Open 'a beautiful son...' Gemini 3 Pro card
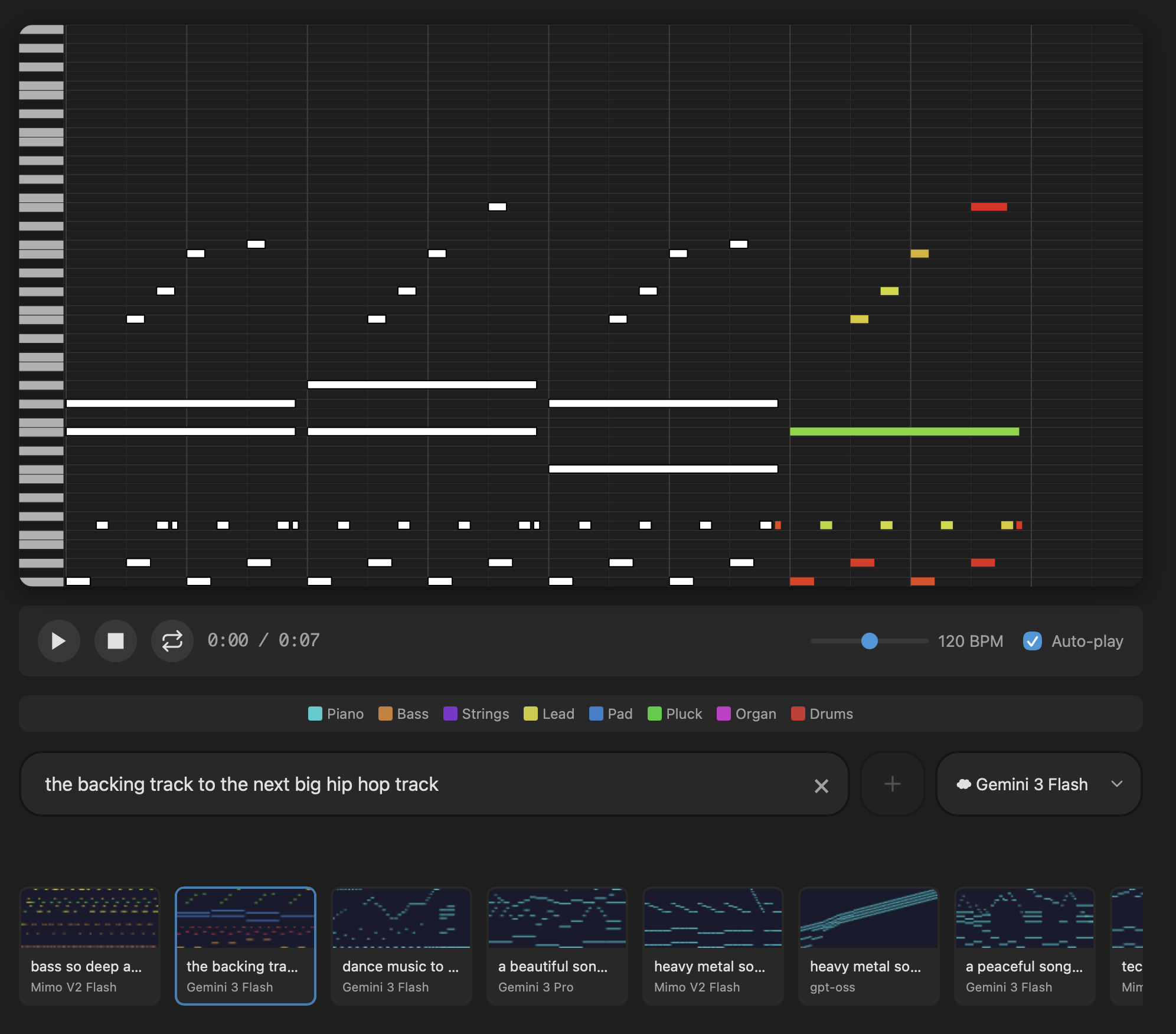The width and height of the screenshot is (1176, 1034). (557, 944)
